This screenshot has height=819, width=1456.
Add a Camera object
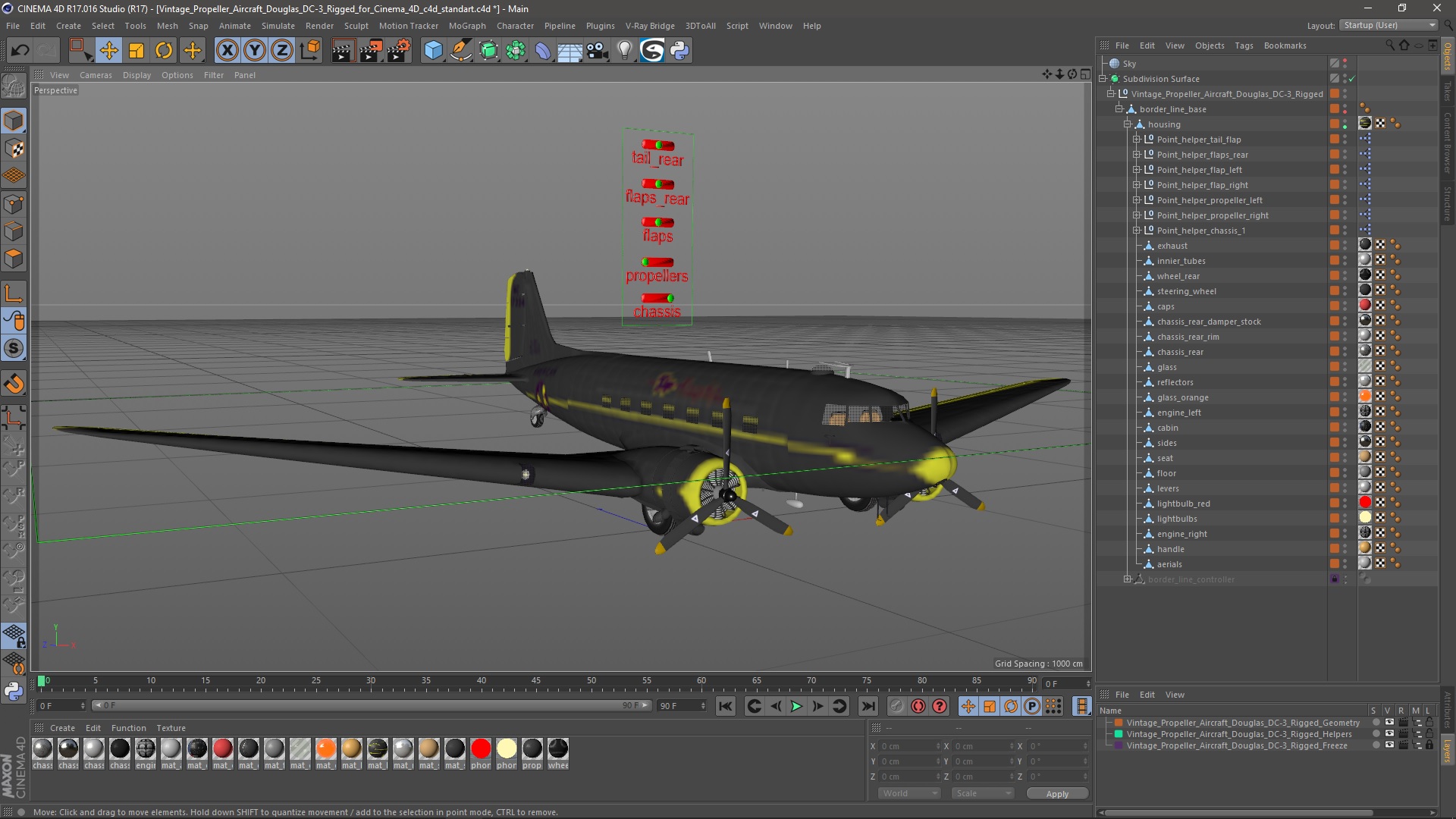598,51
